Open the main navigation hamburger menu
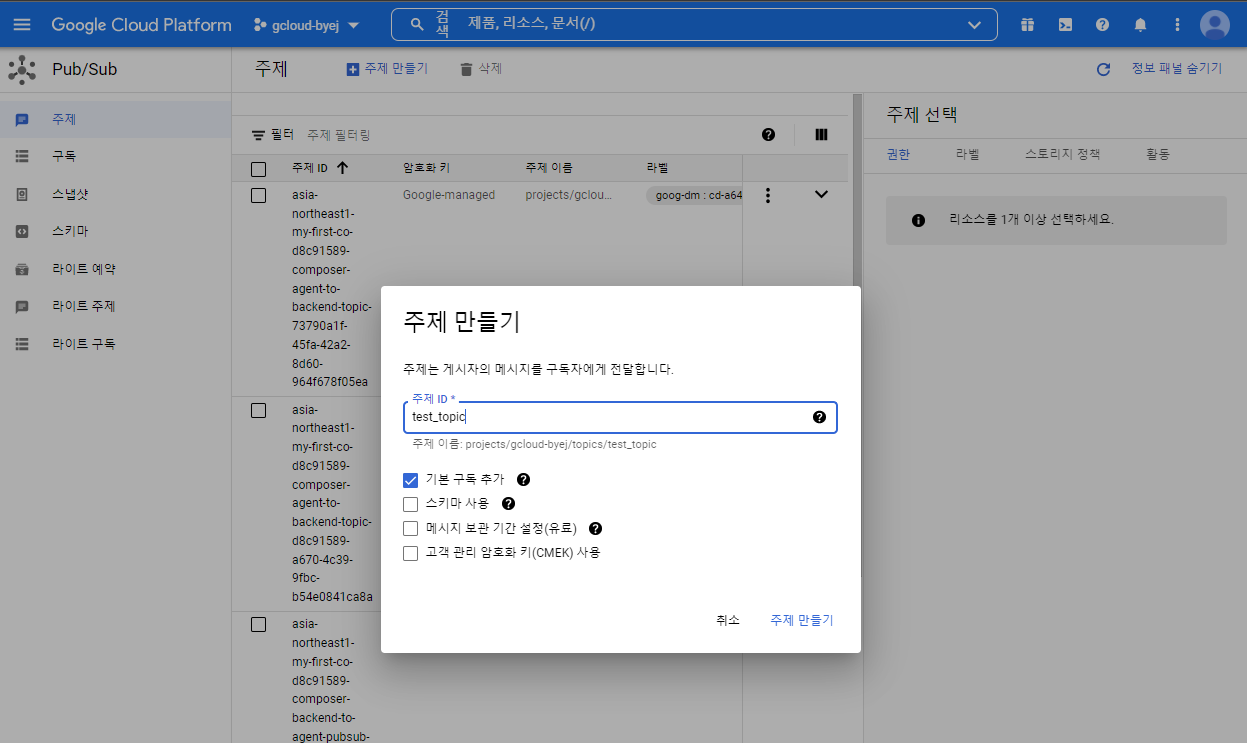1247x743 pixels. tap(22, 24)
